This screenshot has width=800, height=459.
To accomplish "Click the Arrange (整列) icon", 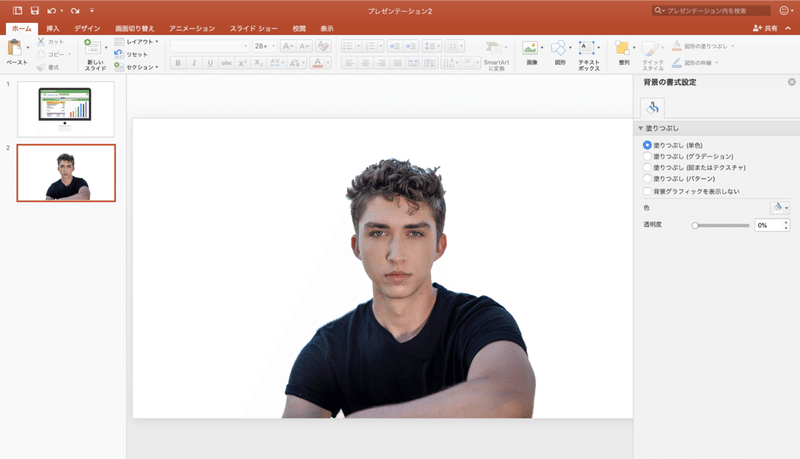I will click(622, 48).
